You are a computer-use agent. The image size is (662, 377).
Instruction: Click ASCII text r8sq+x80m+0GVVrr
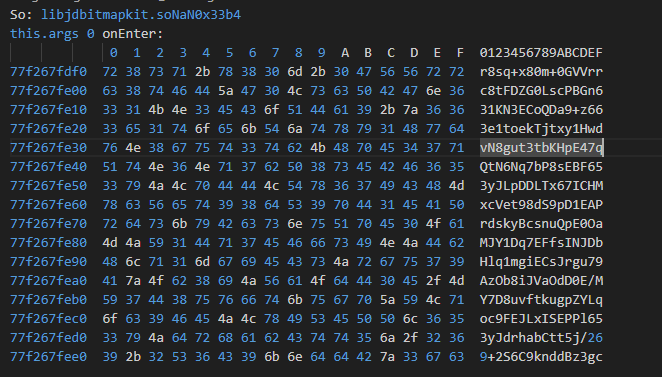coord(541,72)
